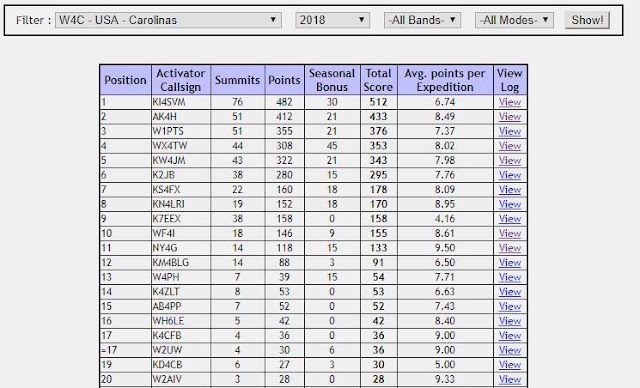The width and height of the screenshot is (640, 388).
Task: Click the Filter : label
Action: [x=33, y=20]
